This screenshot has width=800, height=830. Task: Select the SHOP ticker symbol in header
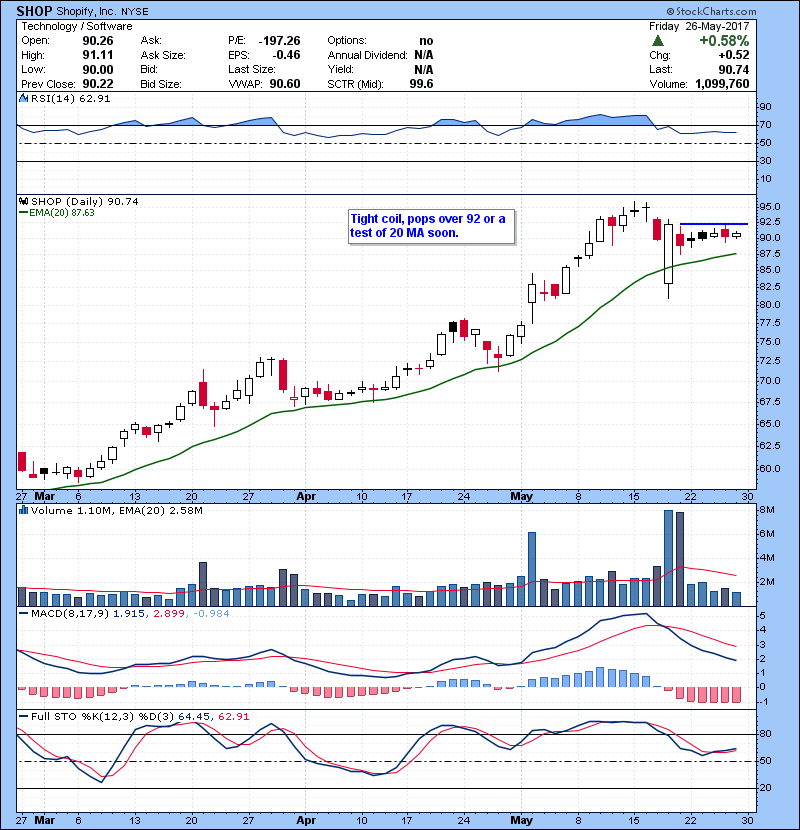click(34, 11)
